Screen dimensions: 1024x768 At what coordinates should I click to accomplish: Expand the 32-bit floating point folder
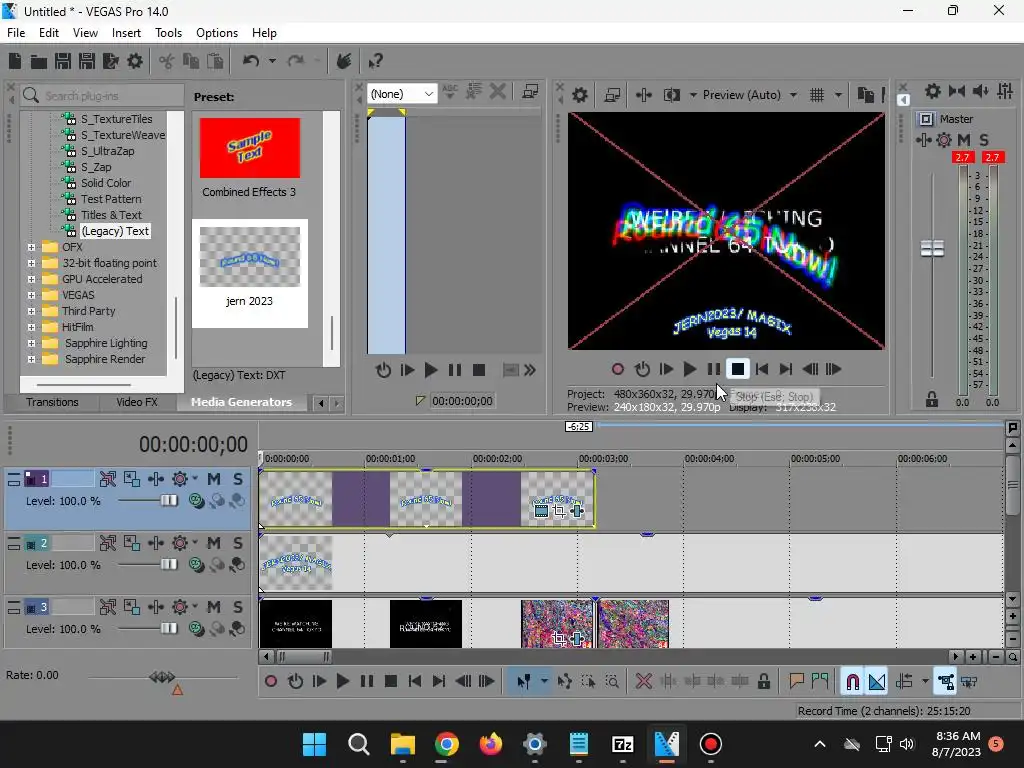tap(31, 263)
